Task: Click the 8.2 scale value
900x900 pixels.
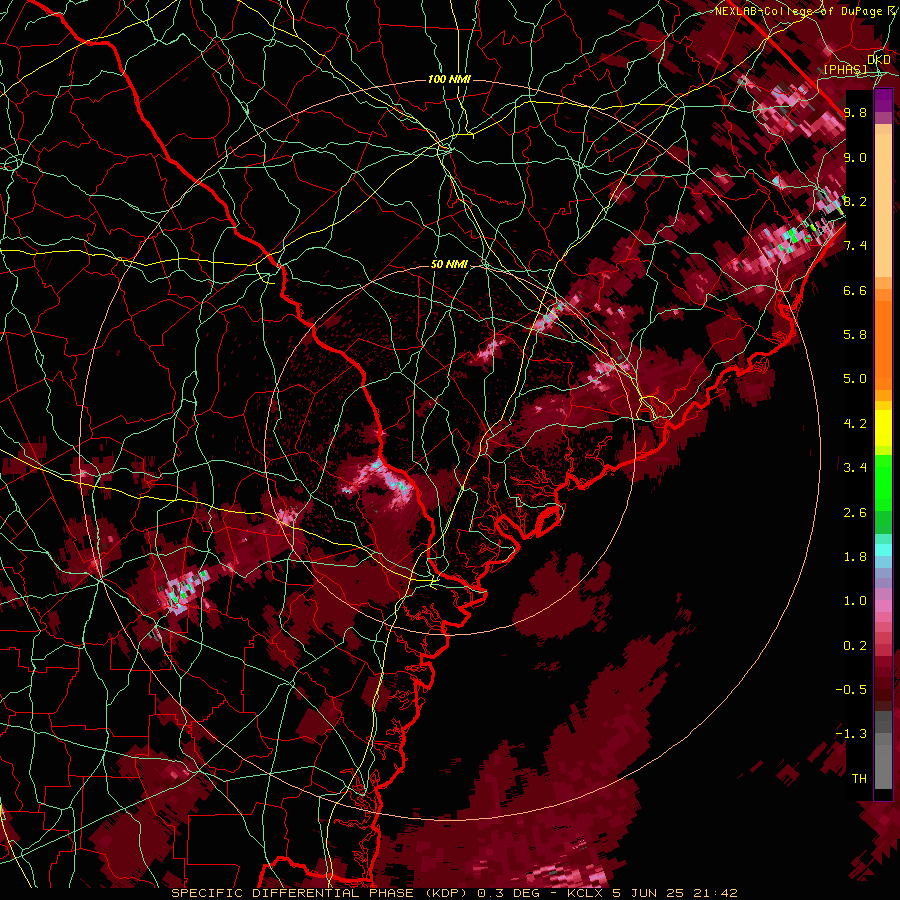Action: click(855, 202)
